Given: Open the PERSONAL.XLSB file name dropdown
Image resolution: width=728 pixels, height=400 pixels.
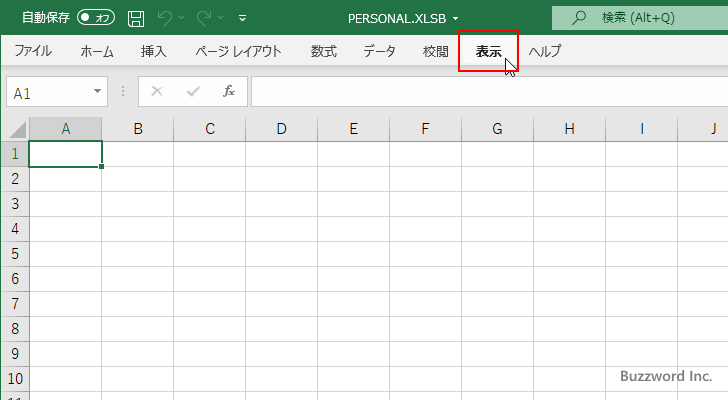Looking at the screenshot, I should tap(455, 19).
